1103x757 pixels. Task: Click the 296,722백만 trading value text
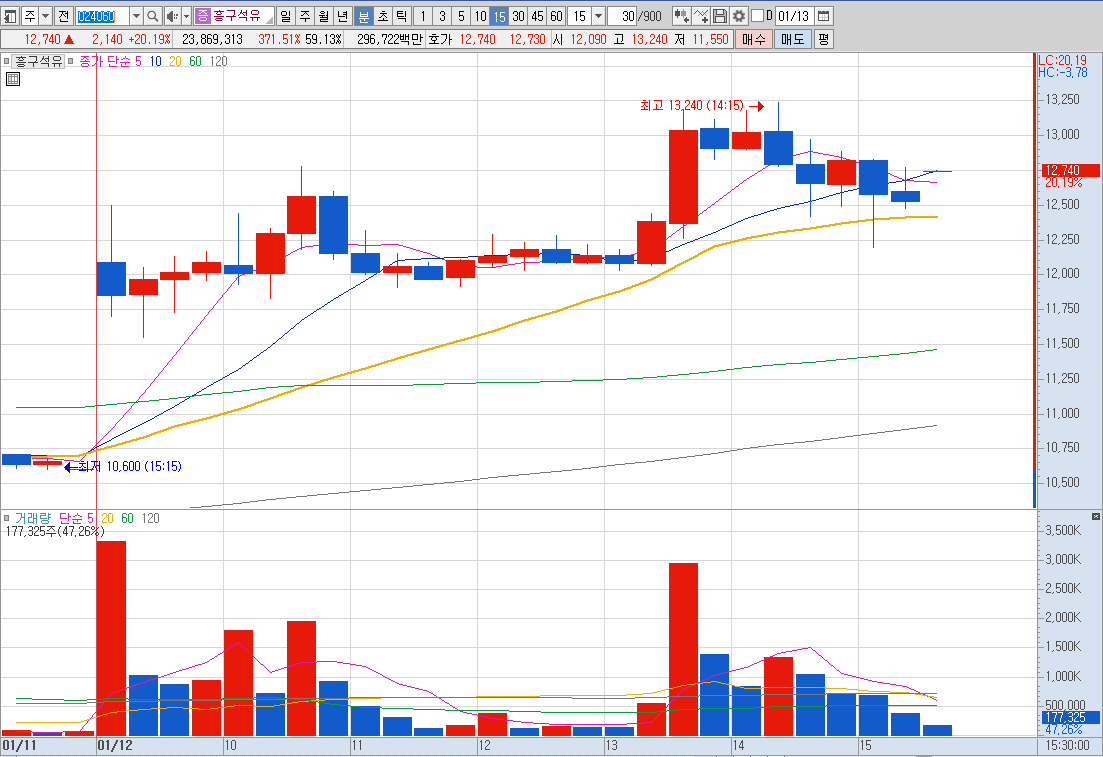tap(388, 39)
